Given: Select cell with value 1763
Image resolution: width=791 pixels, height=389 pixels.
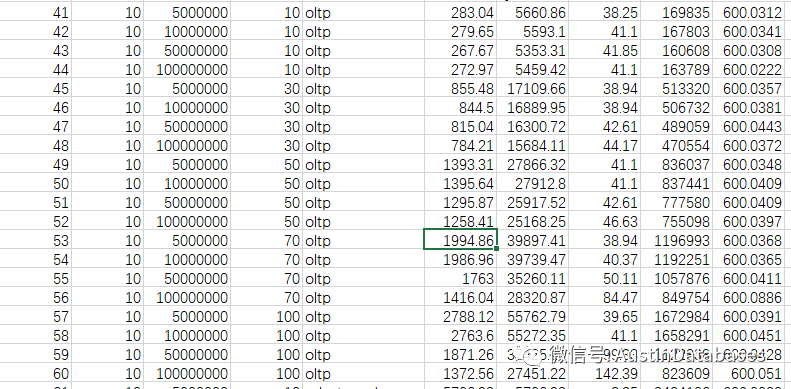Looking at the screenshot, I should 460,278.
